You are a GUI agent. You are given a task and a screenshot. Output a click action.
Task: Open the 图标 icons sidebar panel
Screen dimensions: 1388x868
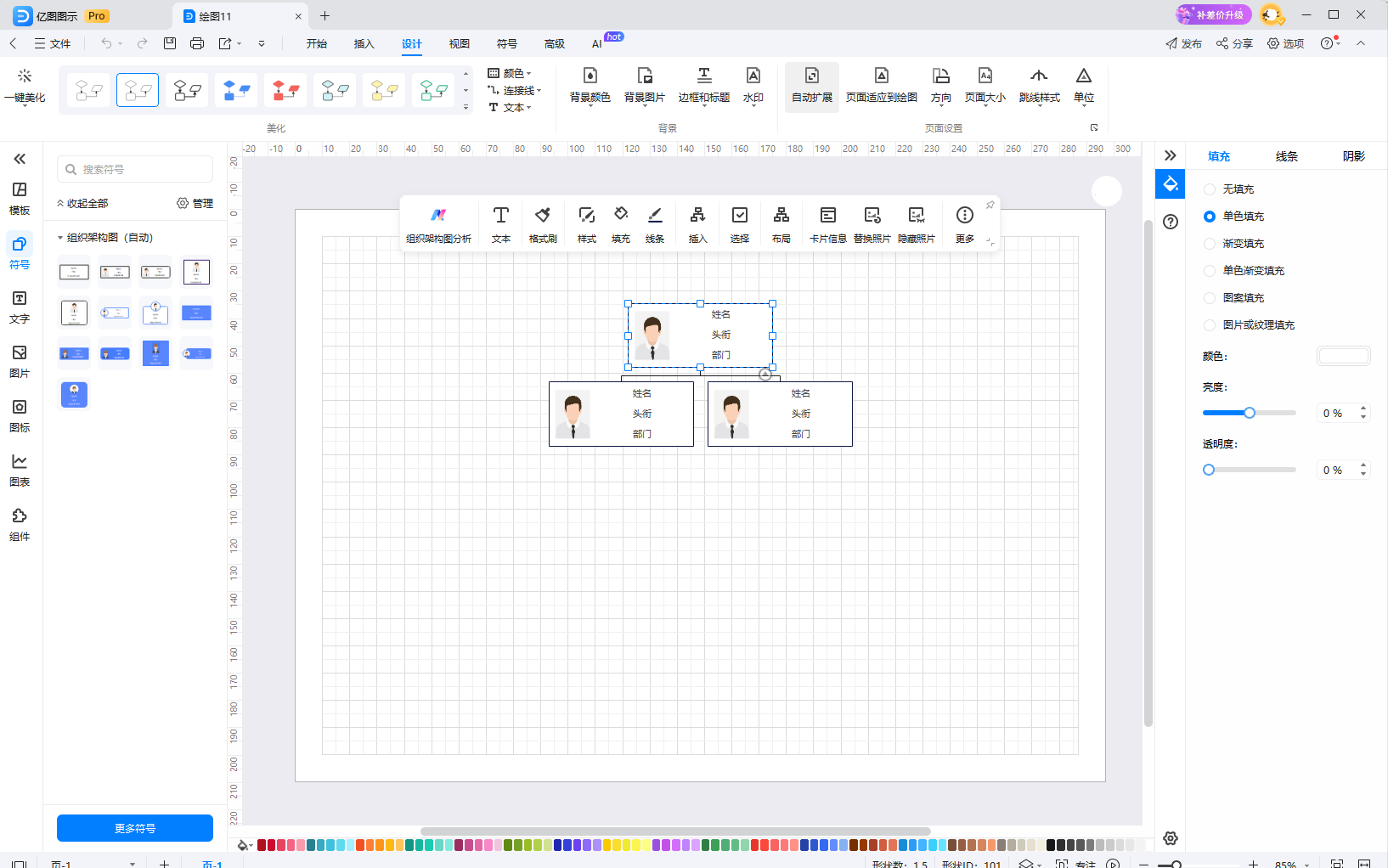tap(20, 415)
